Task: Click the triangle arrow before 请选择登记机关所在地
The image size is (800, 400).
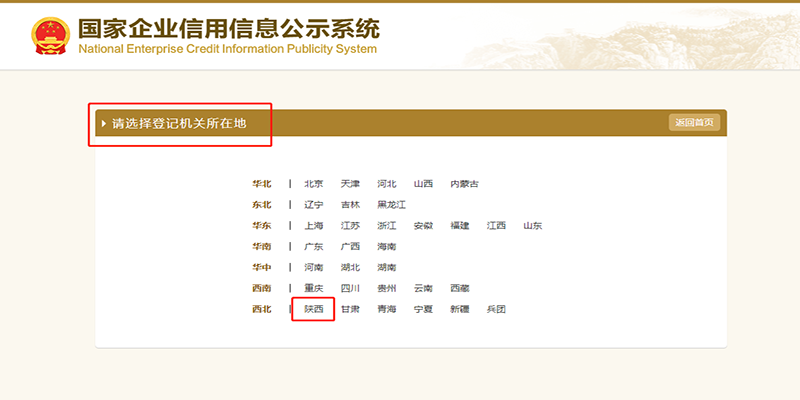Action: tap(105, 123)
